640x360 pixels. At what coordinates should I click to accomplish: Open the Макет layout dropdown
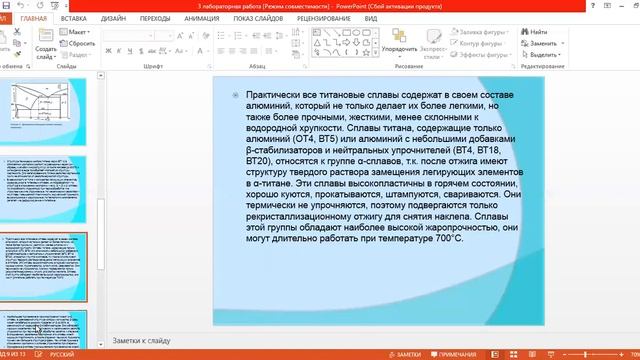[75, 32]
